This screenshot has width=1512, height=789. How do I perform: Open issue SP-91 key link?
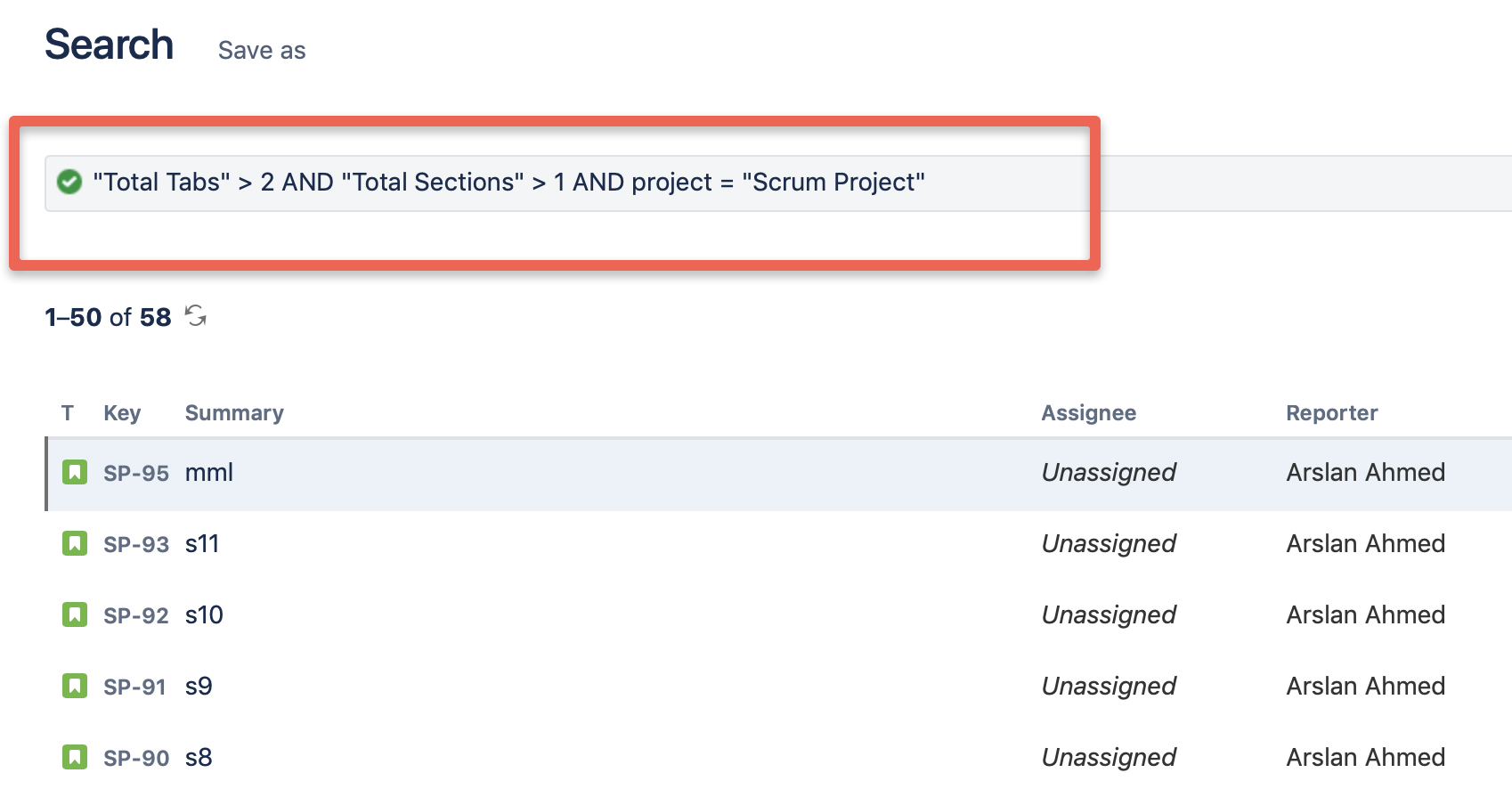pos(134,687)
